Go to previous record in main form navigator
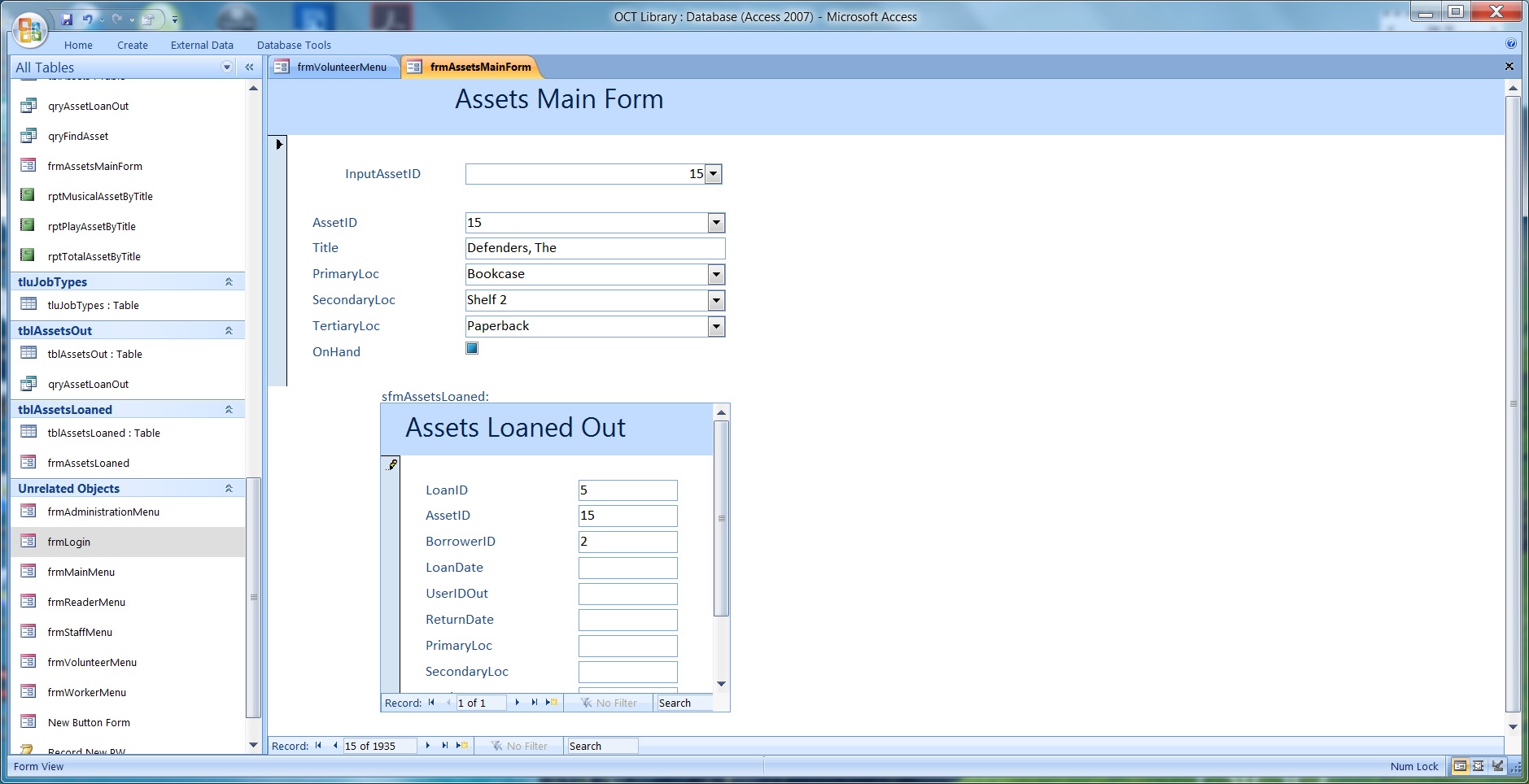The image size is (1529, 784). click(x=334, y=746)
